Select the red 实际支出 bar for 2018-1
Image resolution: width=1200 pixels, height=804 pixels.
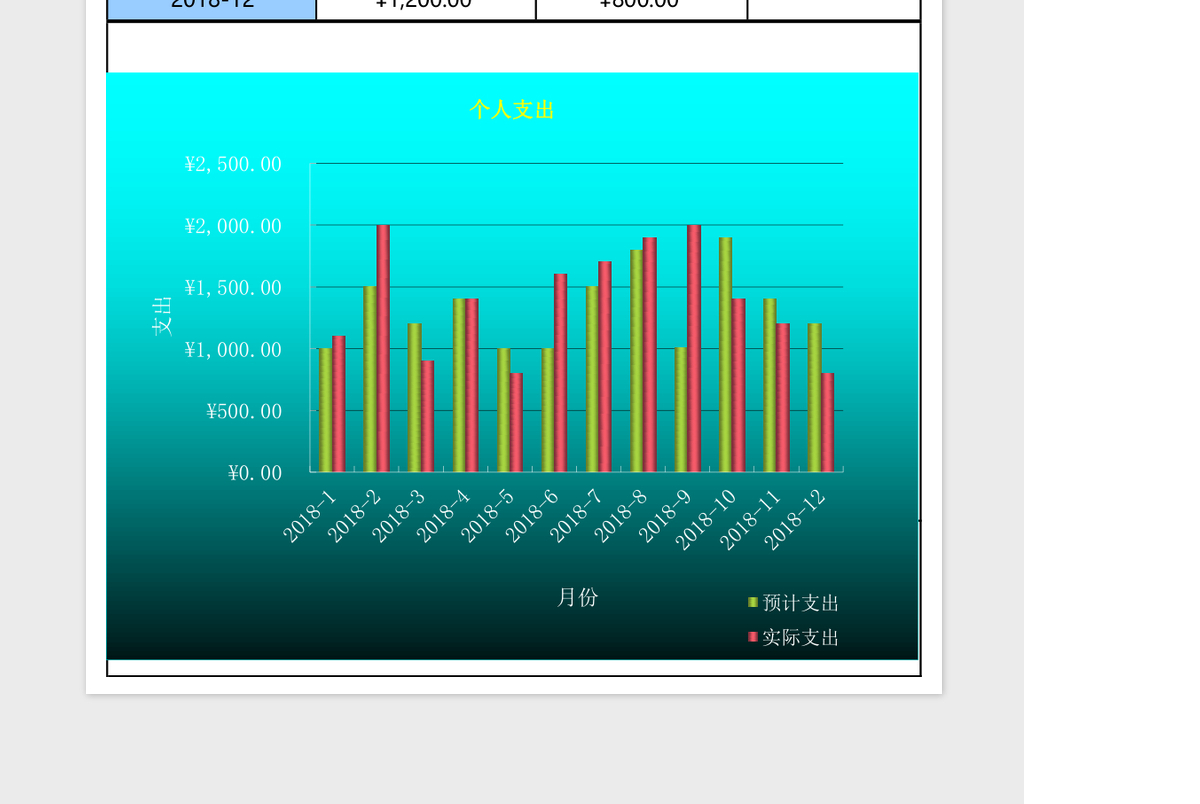click(339, 404)
